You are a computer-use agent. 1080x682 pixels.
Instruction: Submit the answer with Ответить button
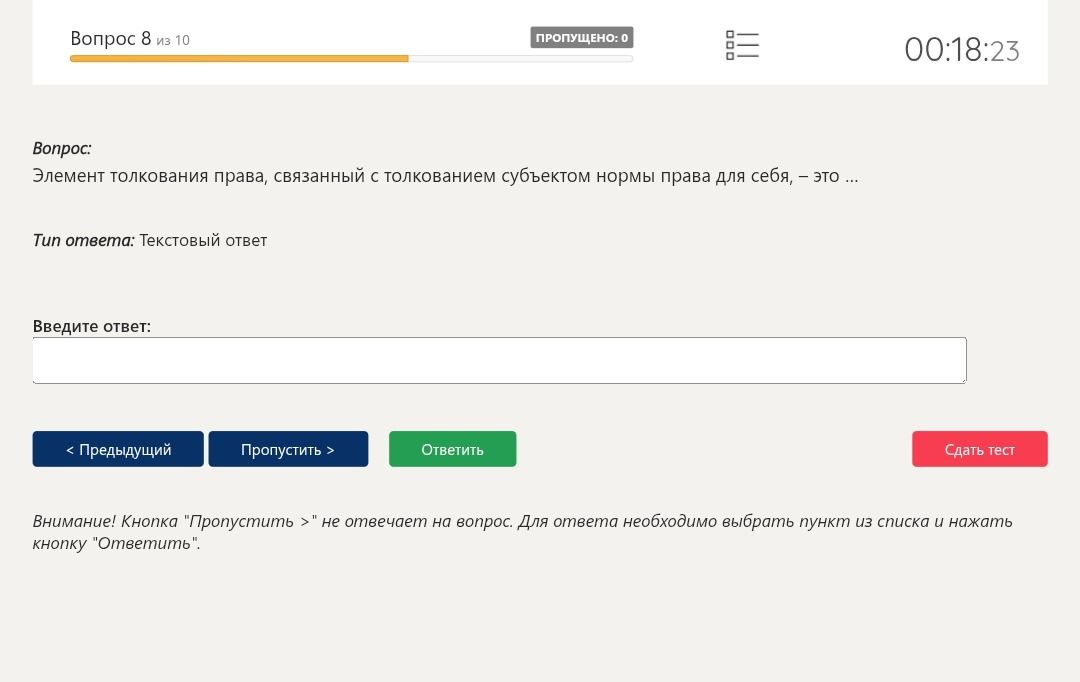point(453,449)
